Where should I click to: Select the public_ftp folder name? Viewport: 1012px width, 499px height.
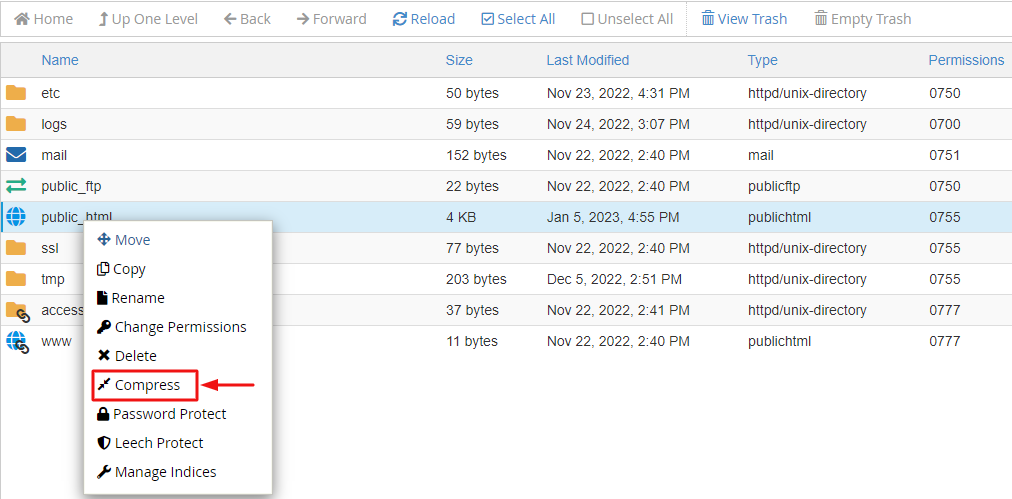pos(72,186)
